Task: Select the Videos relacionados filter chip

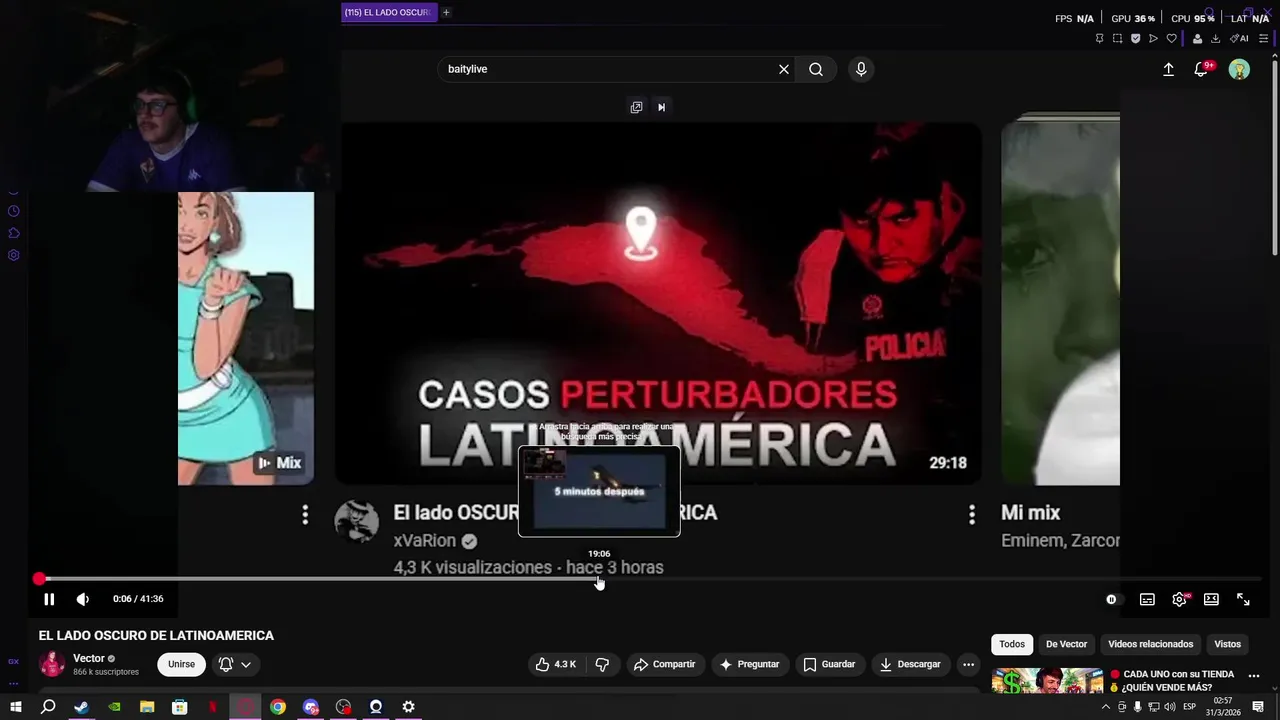Action: click(1150, 644)
